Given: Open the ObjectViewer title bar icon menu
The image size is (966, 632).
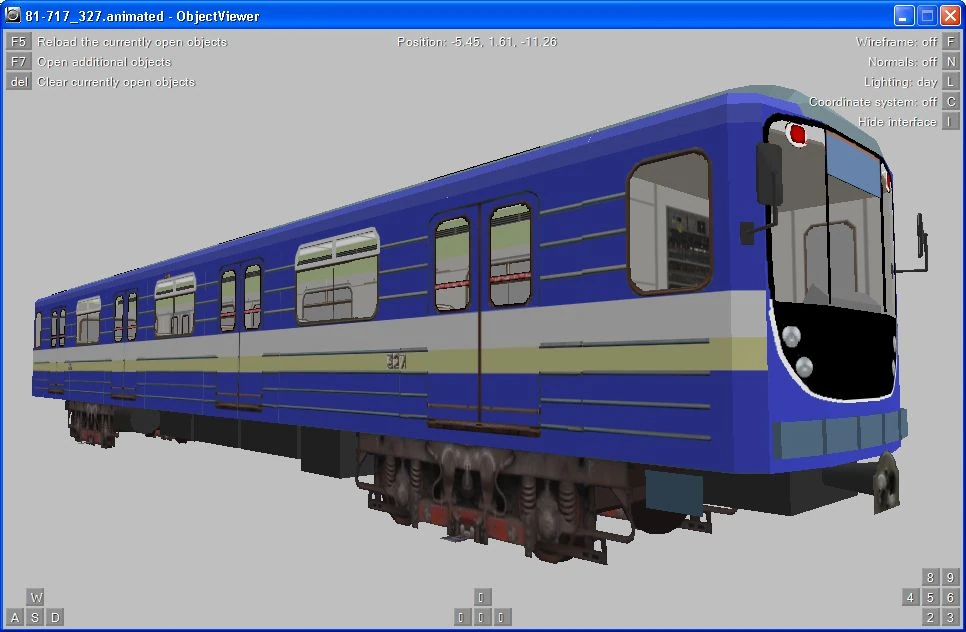Looking at the screenshot, I should pyautogui.click(x=12, y=15).
